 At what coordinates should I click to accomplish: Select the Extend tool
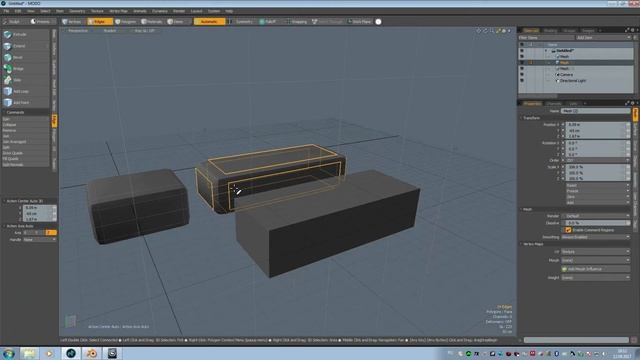[x=25, y=46]
